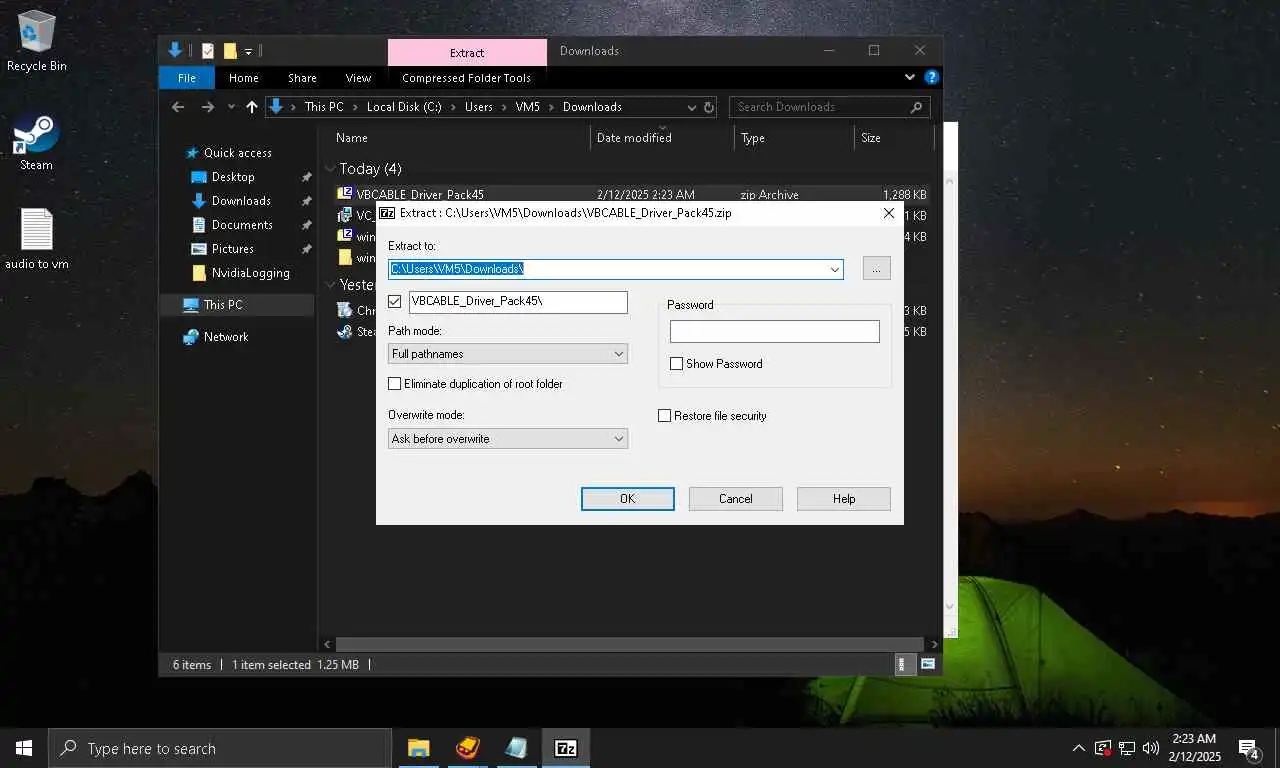
Task: Open the recent locations dropdown in Explorer
Action: pos(231,107)
